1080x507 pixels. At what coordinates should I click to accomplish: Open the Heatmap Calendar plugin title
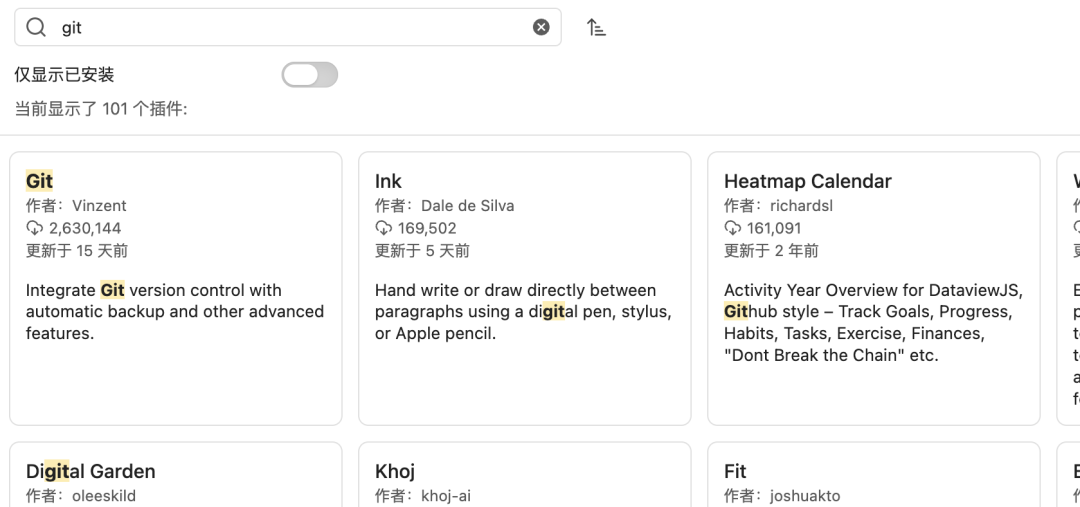(x=807, y=181)
